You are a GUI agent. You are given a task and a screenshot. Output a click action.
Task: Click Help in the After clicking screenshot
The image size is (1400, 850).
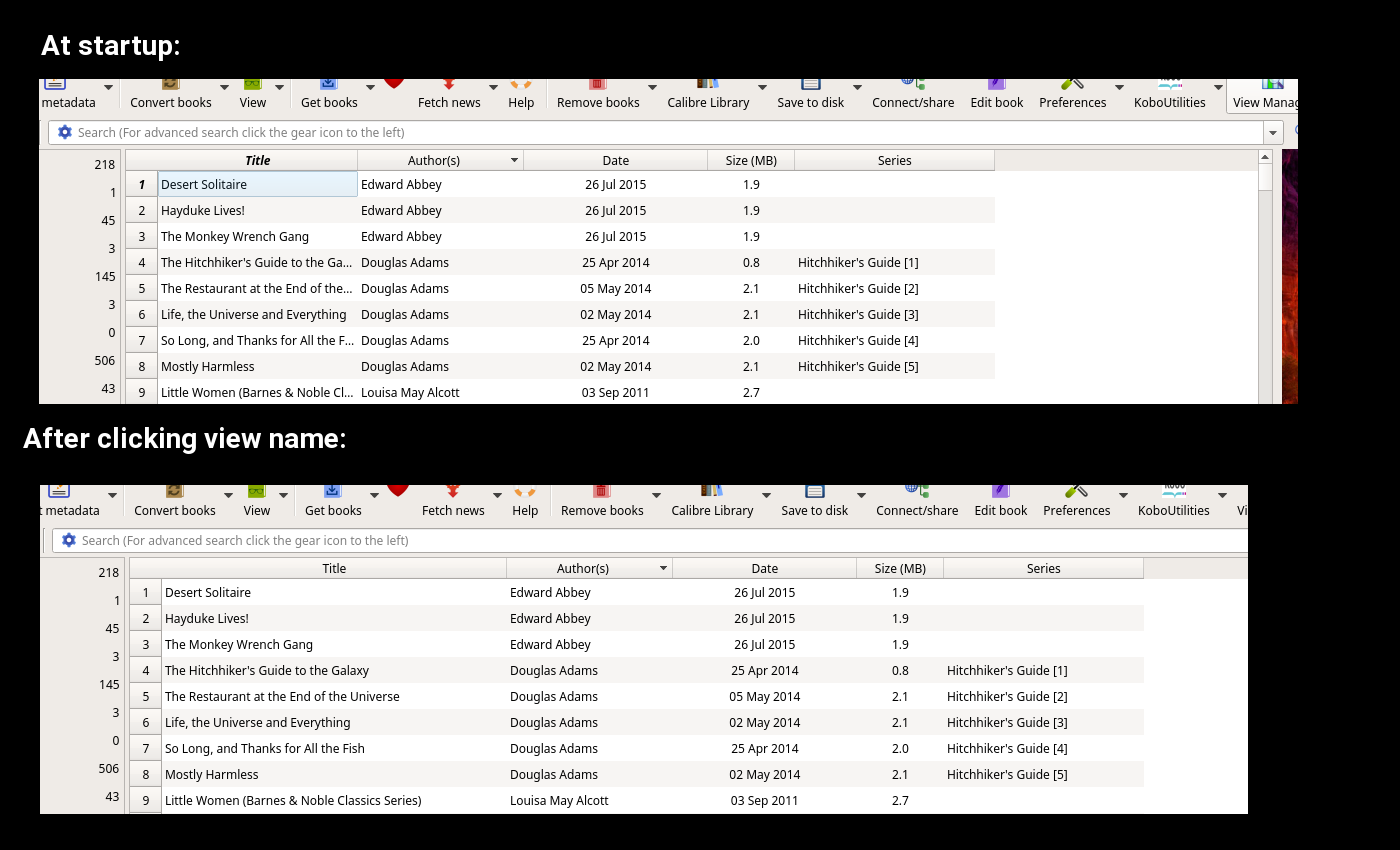pos(525,502)
